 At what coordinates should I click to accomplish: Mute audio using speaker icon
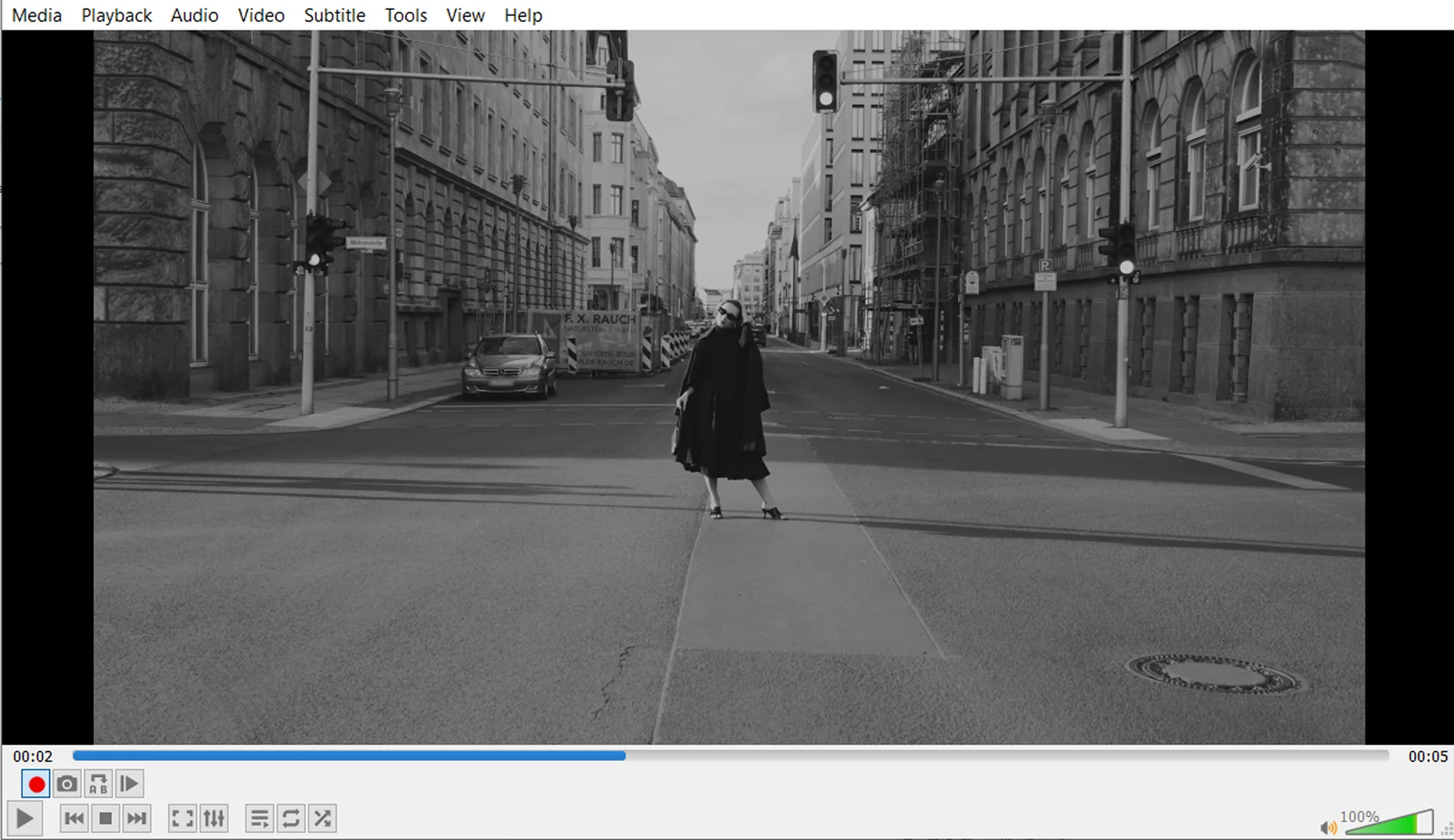[1327, 827]
